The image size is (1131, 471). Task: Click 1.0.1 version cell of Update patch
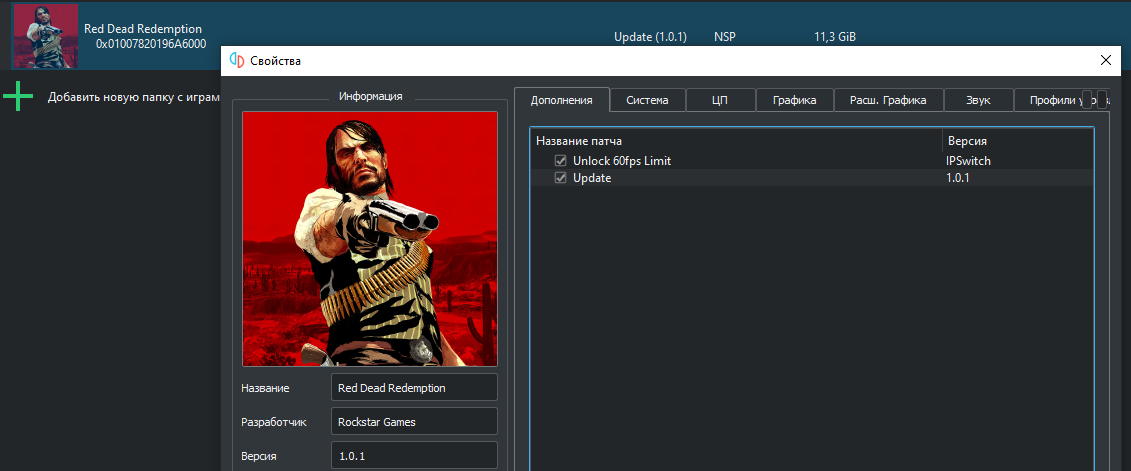point(958,178)
